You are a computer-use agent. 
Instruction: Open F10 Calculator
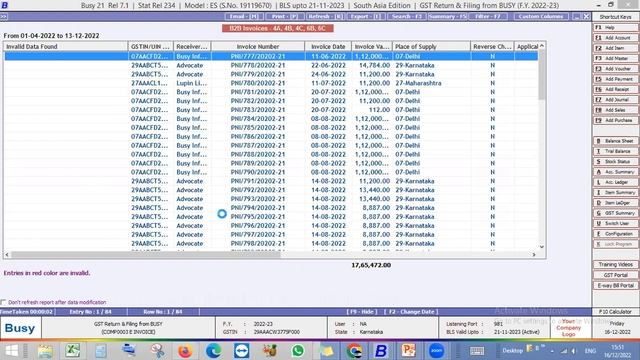click(616, 311)
